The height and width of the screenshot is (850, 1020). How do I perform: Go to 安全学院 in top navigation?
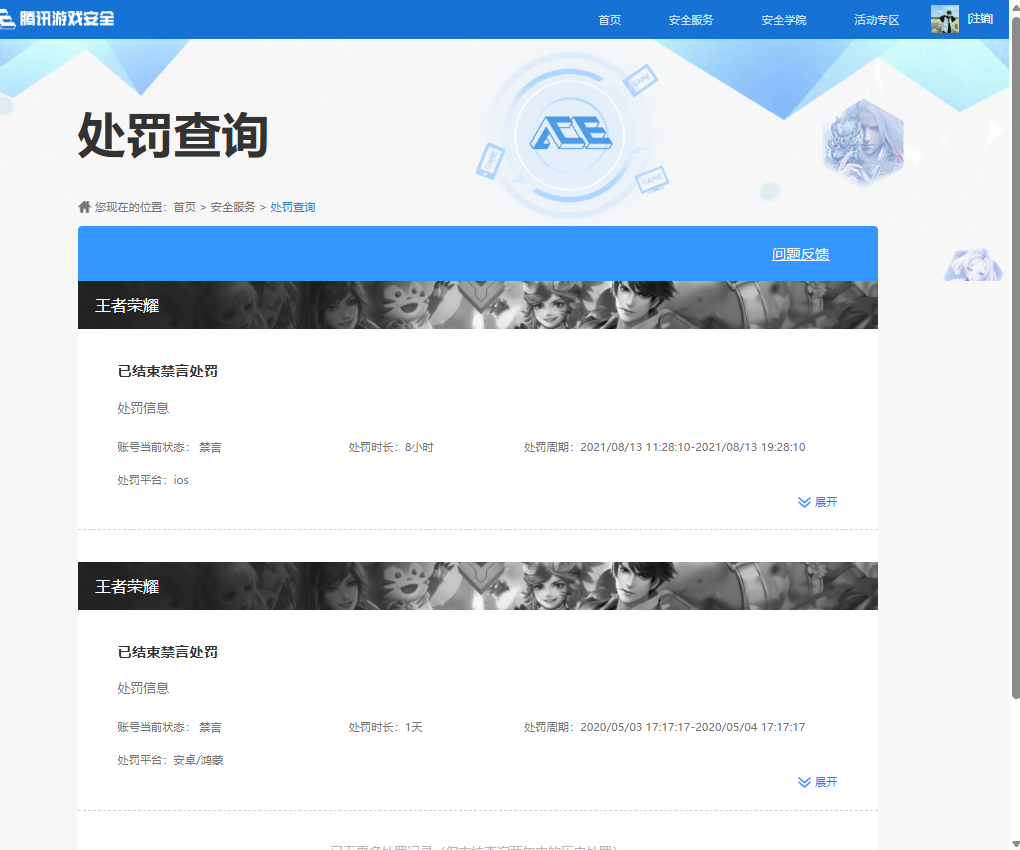(x=784, y=20)
